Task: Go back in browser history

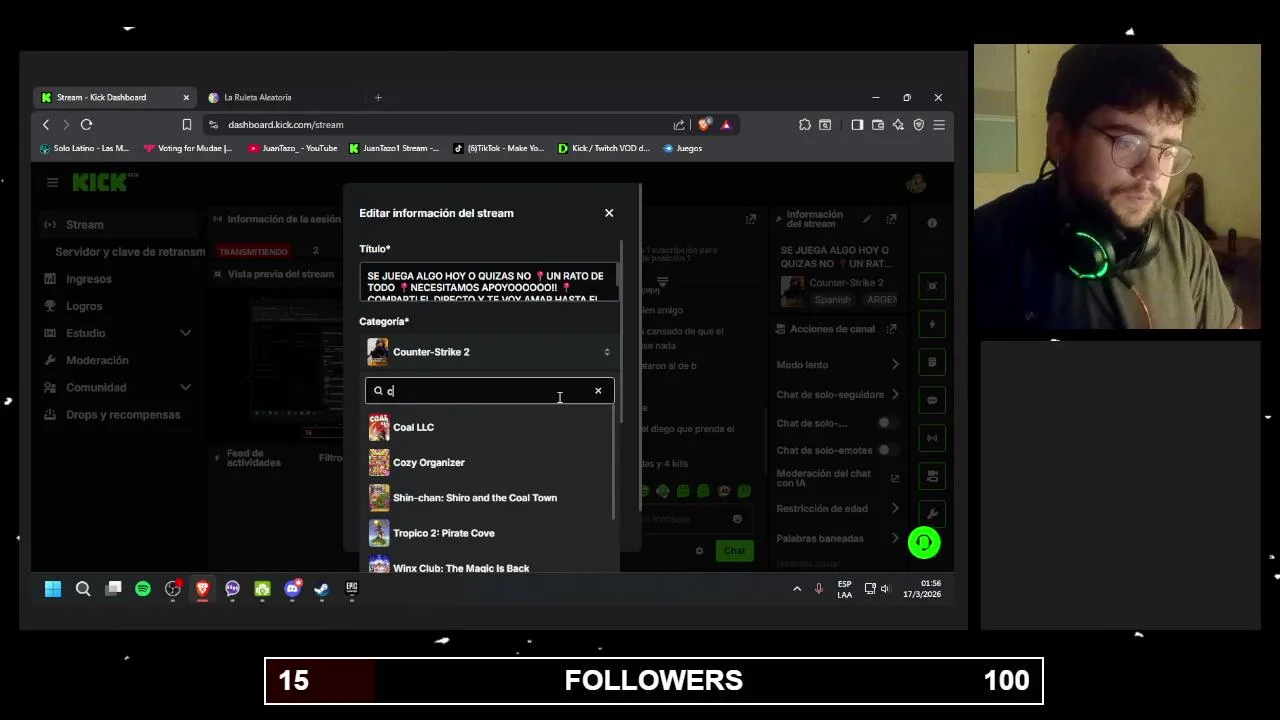Action: pyautogui.click(x=46, y=125)
